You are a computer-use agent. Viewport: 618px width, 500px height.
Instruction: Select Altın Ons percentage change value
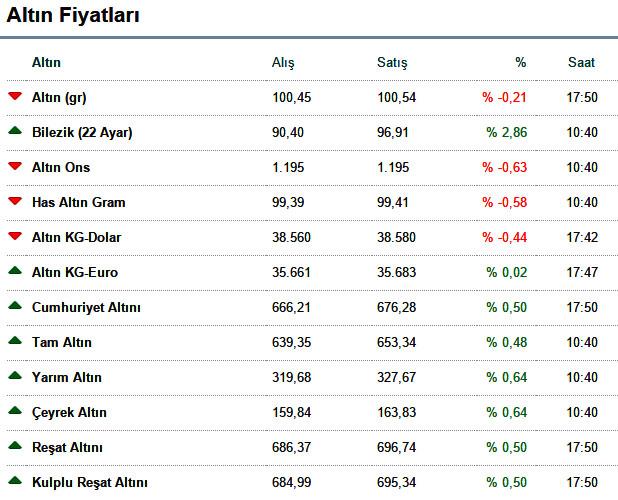coord(504,167)
